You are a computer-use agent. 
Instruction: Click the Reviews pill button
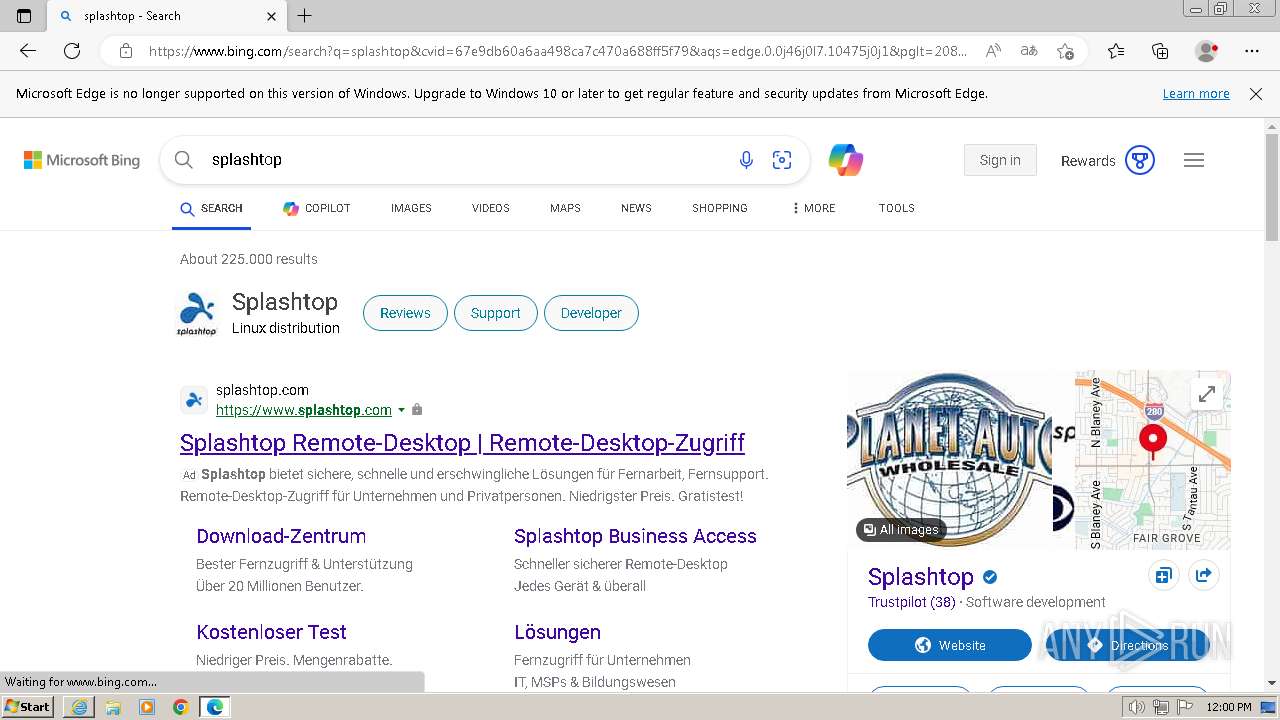pyautogui.click(x=405, y=313)
